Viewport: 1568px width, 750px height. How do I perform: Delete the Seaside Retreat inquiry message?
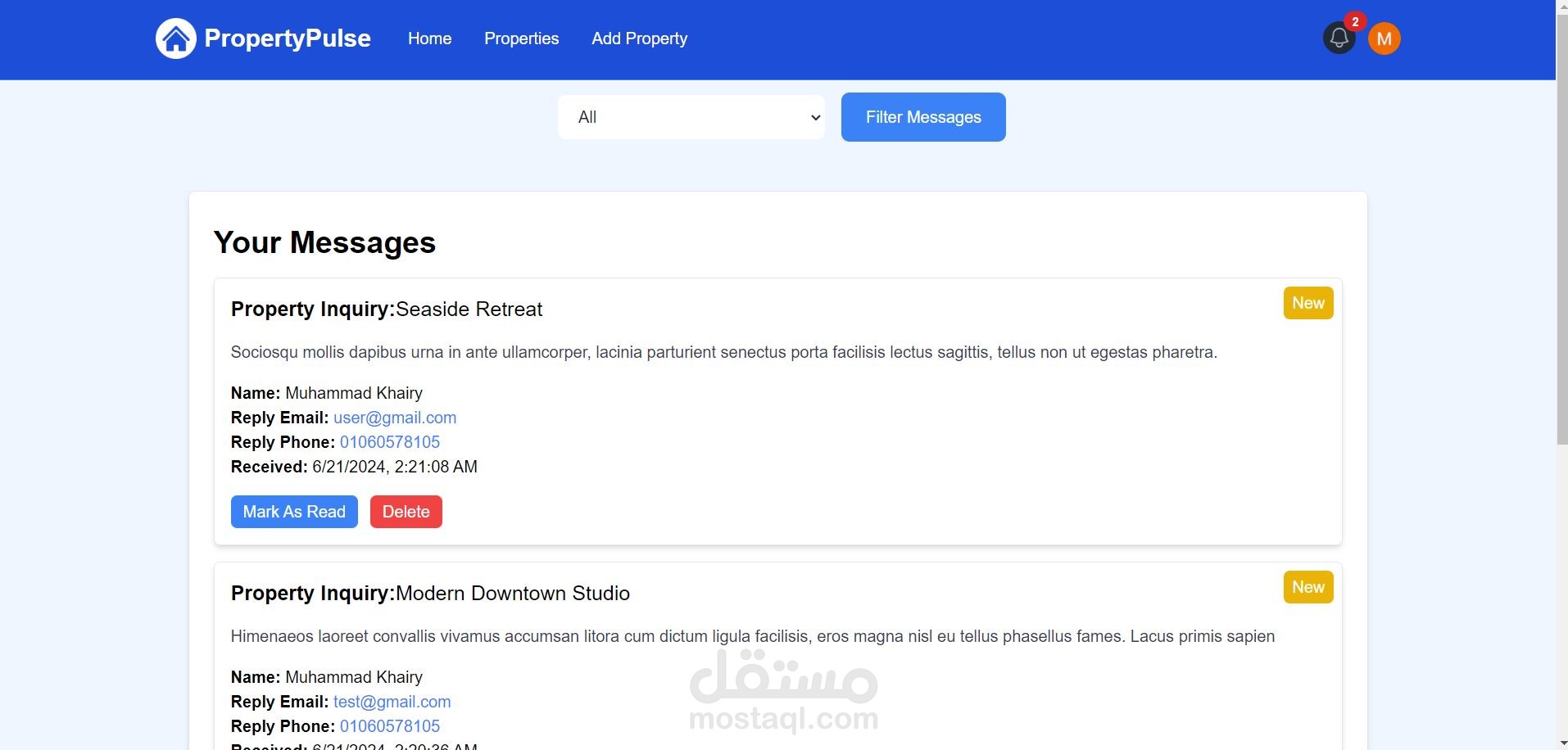click(x=406, y=512)
